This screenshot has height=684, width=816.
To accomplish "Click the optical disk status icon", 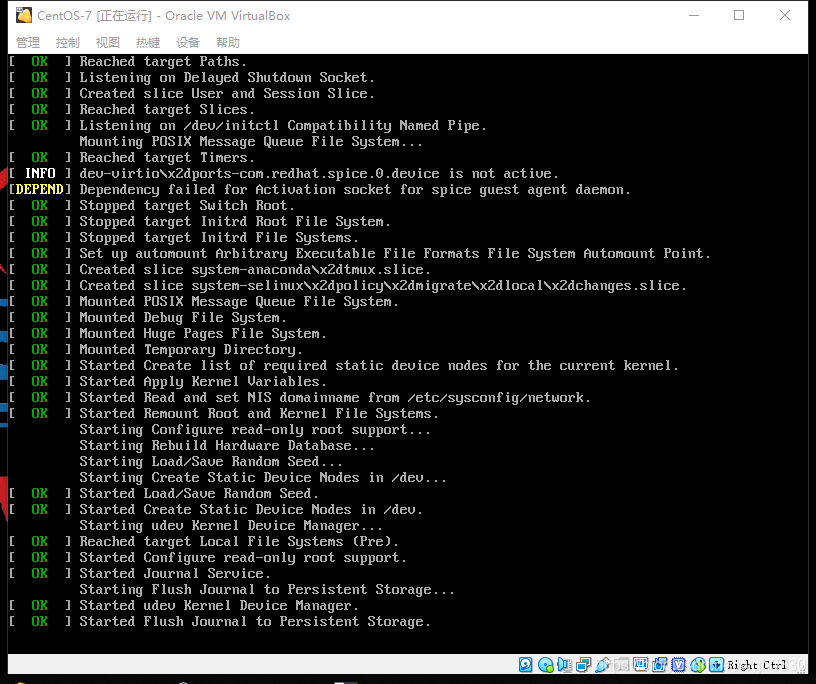I will 545,665.
